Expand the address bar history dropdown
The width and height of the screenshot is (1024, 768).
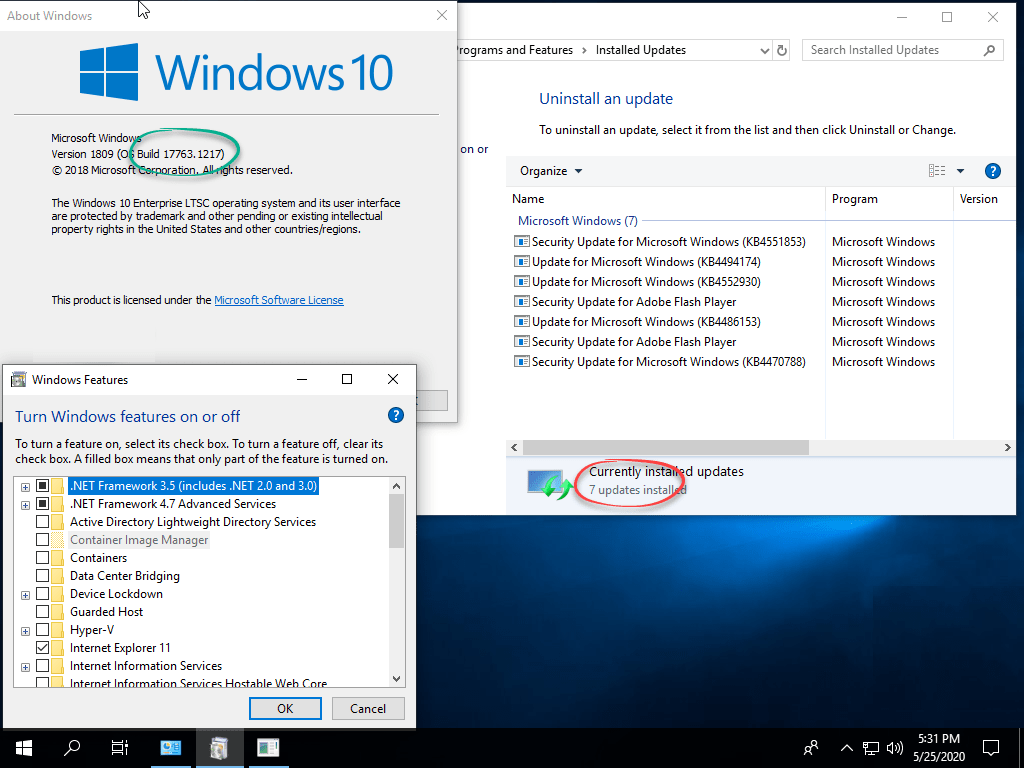click(765, 51)
